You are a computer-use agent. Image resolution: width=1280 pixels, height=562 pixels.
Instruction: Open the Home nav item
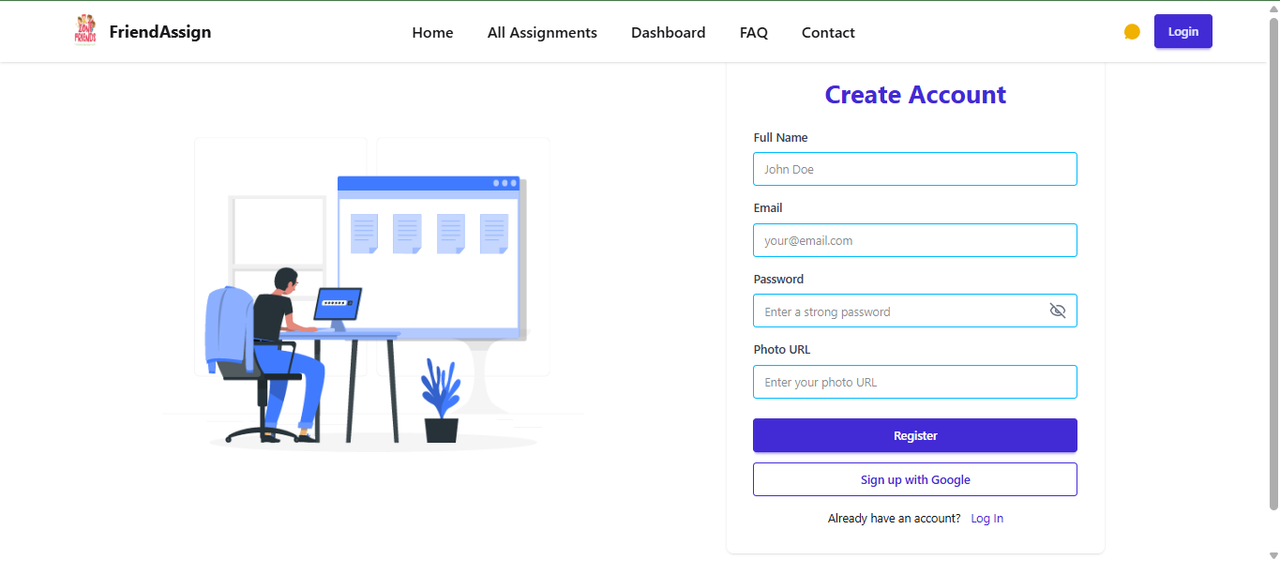[432, 32]
